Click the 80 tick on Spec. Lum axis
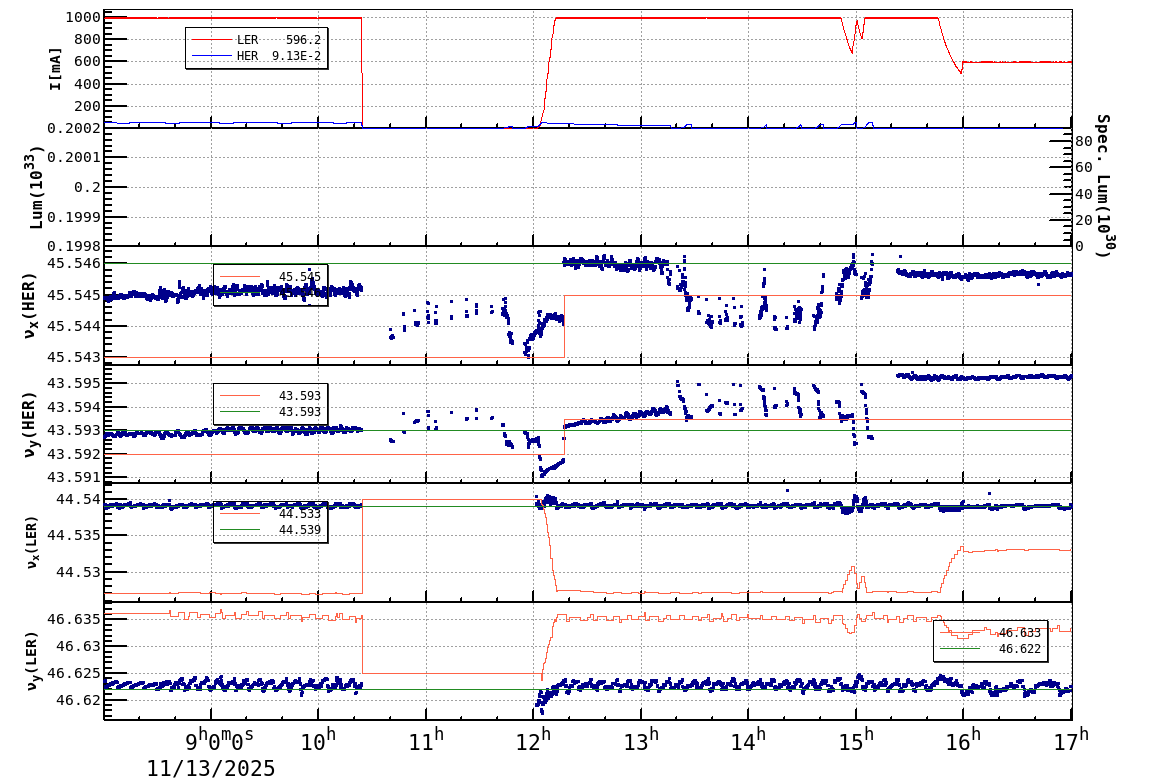Viewport: 1154px width, 782px height. pyautogui.click(x=1083, y=141)
